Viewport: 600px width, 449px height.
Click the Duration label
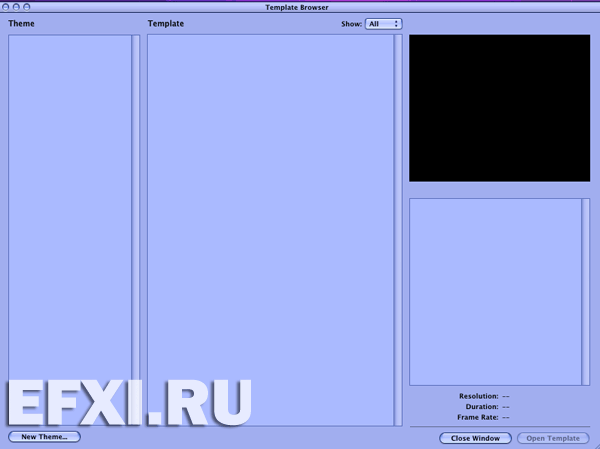click(x=482, y=407)
